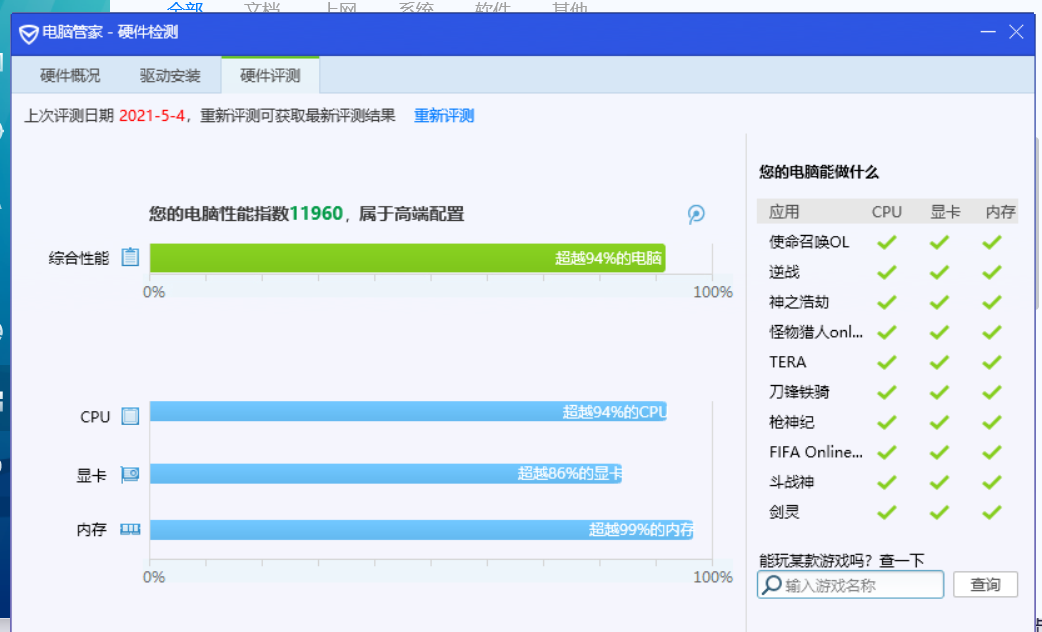The width and height of the screenshot is (1042, 632).
Task: Click the green 综合性能 progress bar
Action: click(407, 258)
